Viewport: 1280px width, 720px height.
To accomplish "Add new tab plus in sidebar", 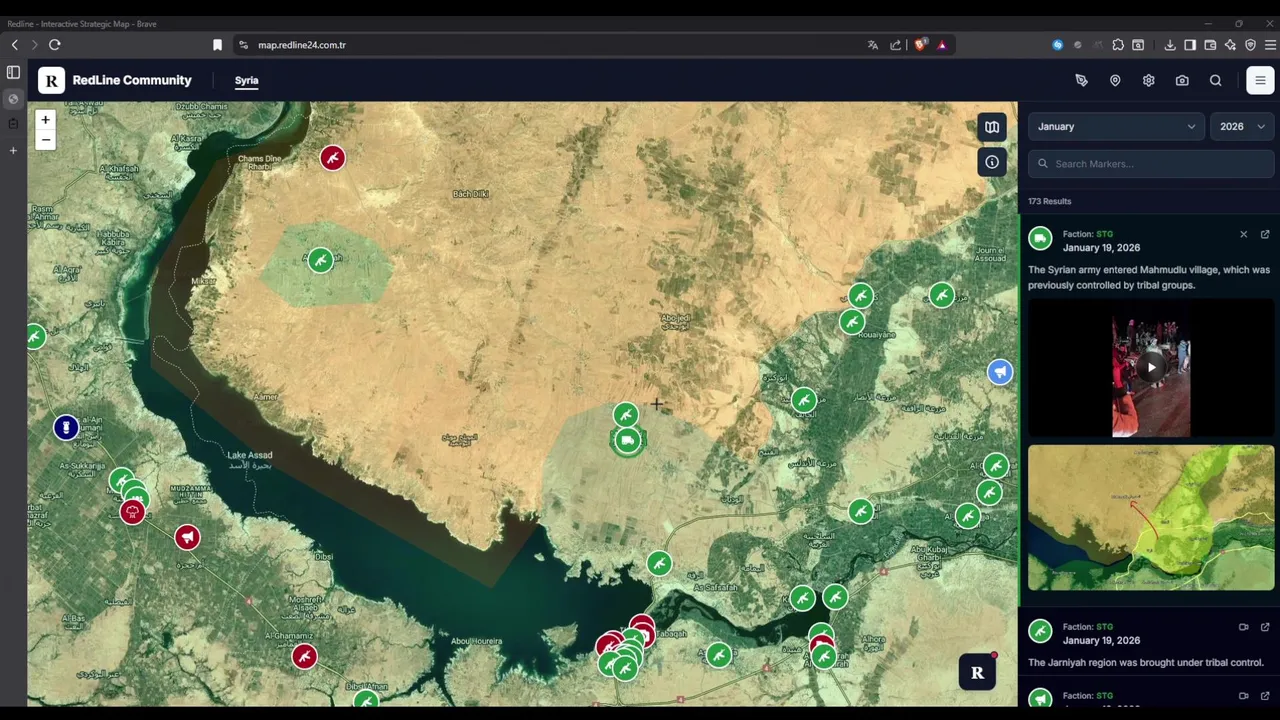I will (13, 150).
